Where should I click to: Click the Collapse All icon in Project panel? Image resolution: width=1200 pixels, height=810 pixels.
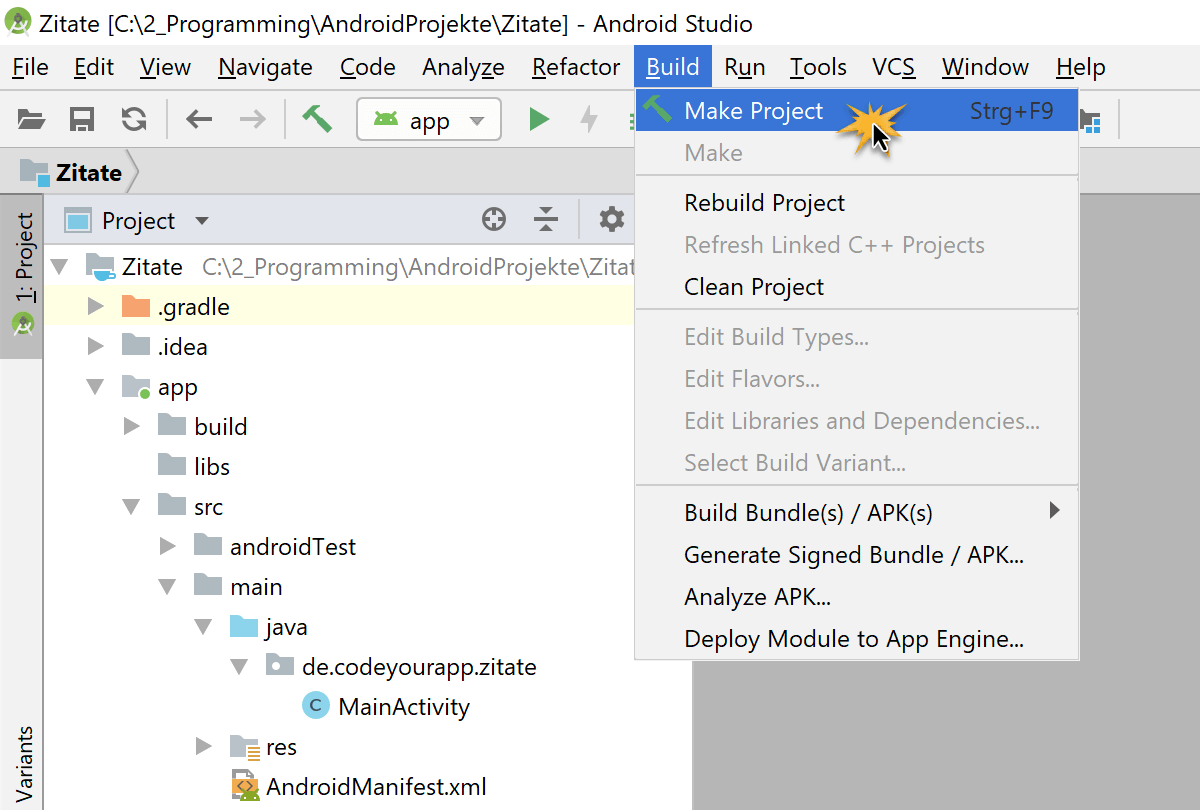click(545, 220)
